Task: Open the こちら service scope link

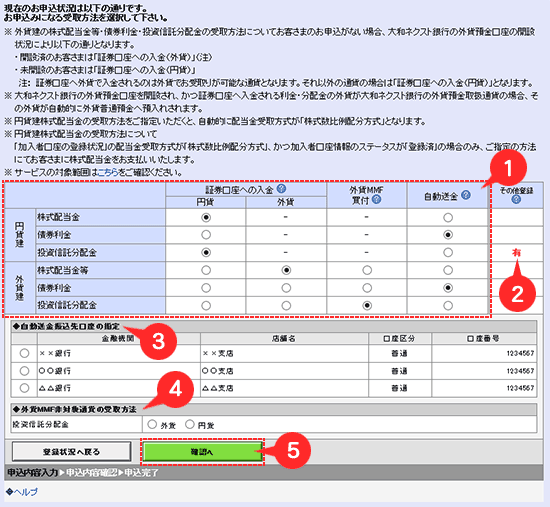Action: (108, 172)
